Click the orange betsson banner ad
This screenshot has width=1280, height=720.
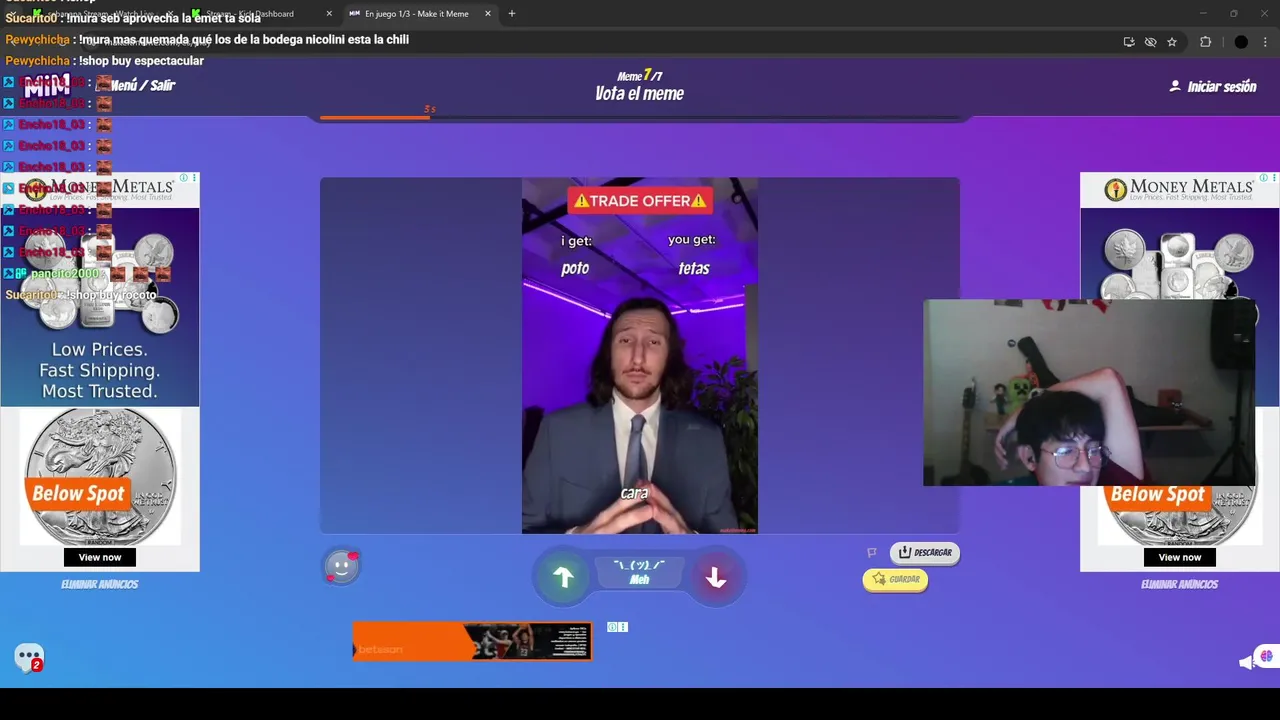point(472,642)
